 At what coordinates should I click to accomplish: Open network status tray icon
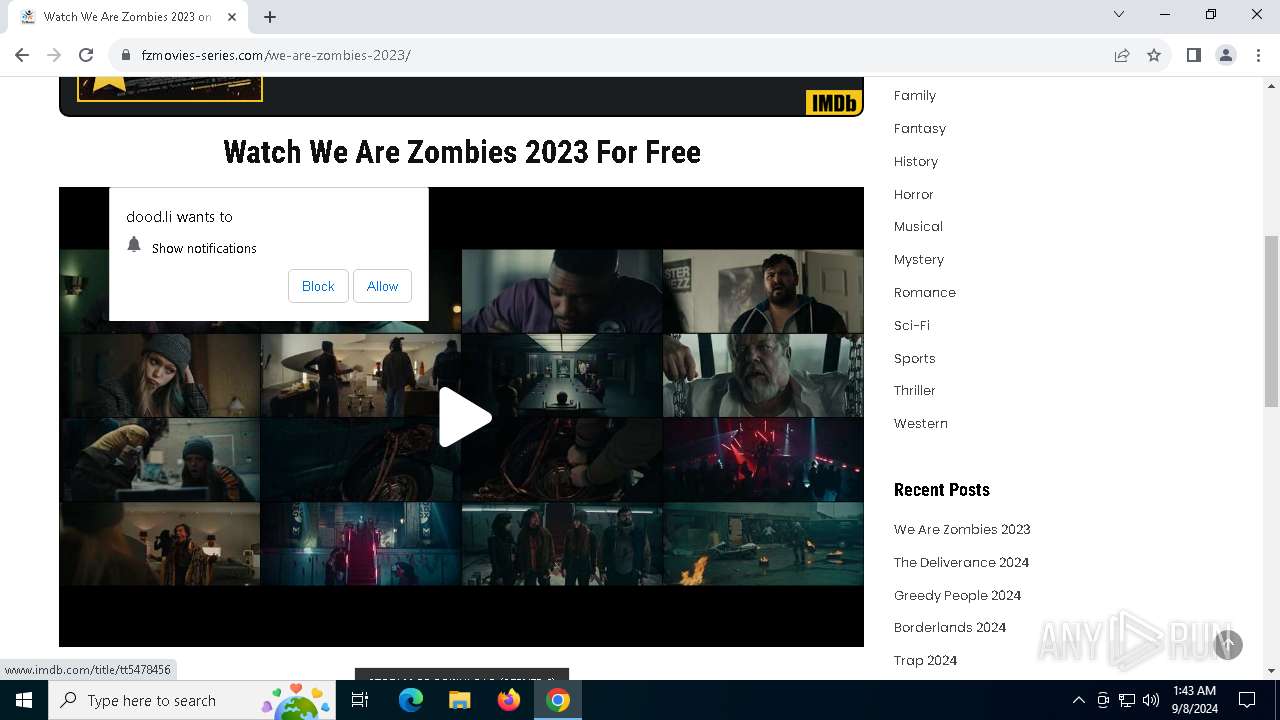click(x=1127, y=700)
